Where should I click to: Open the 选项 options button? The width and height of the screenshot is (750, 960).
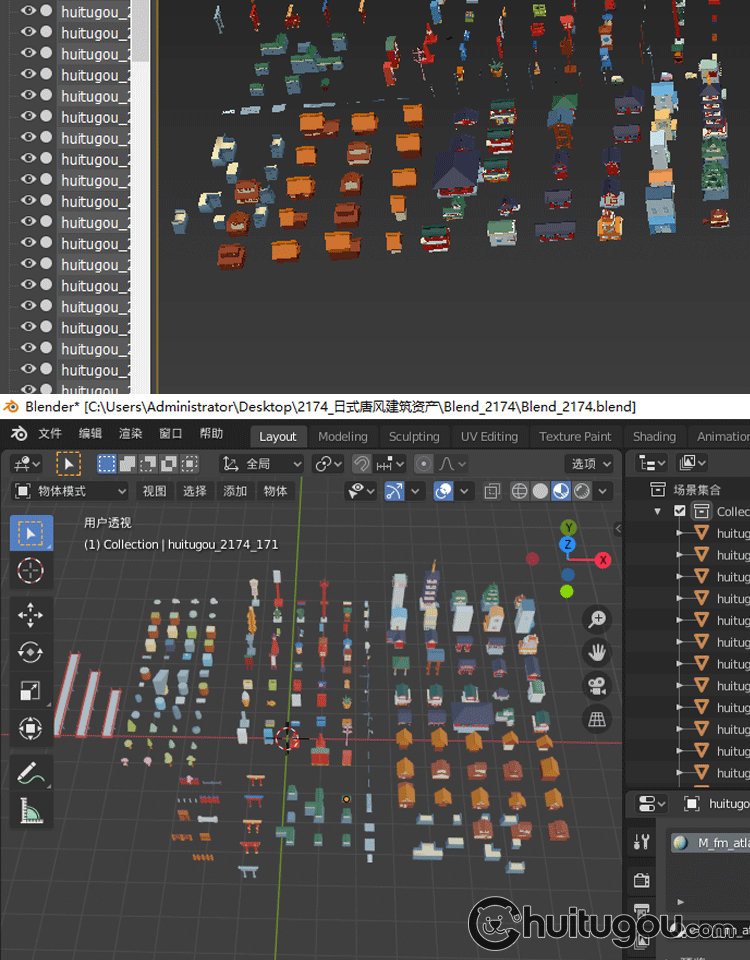click(x=590, y=464)
